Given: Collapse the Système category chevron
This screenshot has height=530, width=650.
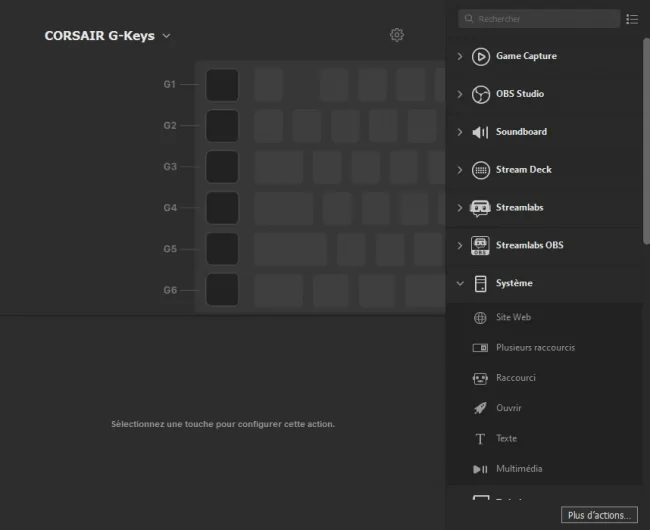Looking at the screenshot, I should [x=460, y=283].
